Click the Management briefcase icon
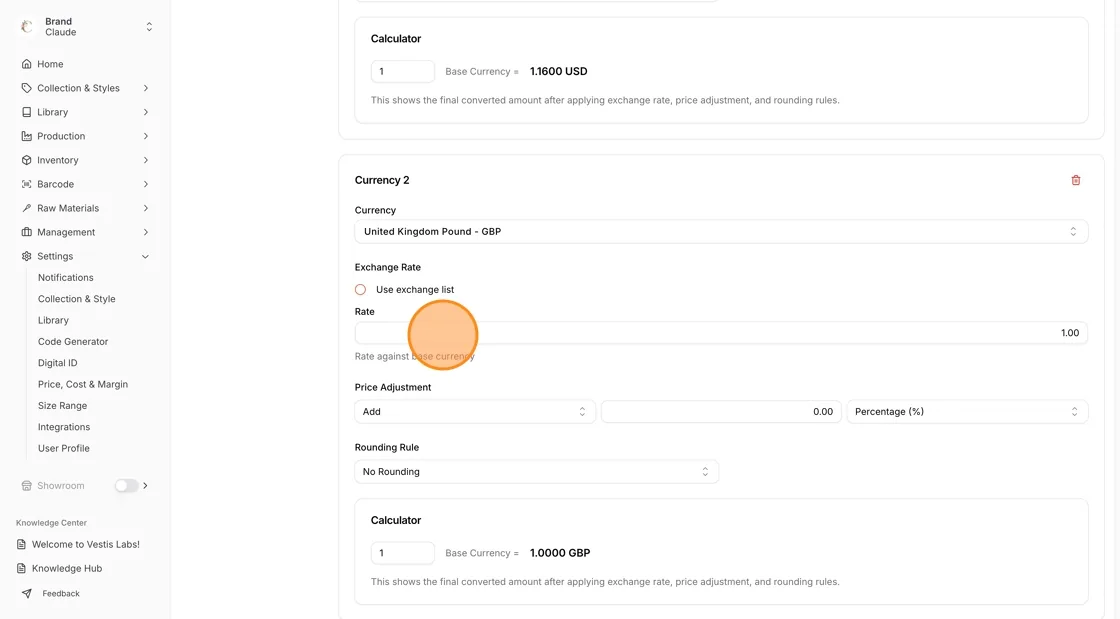Image resolution: width=1120 pixels, height=619 pixels. coord(26,232)
